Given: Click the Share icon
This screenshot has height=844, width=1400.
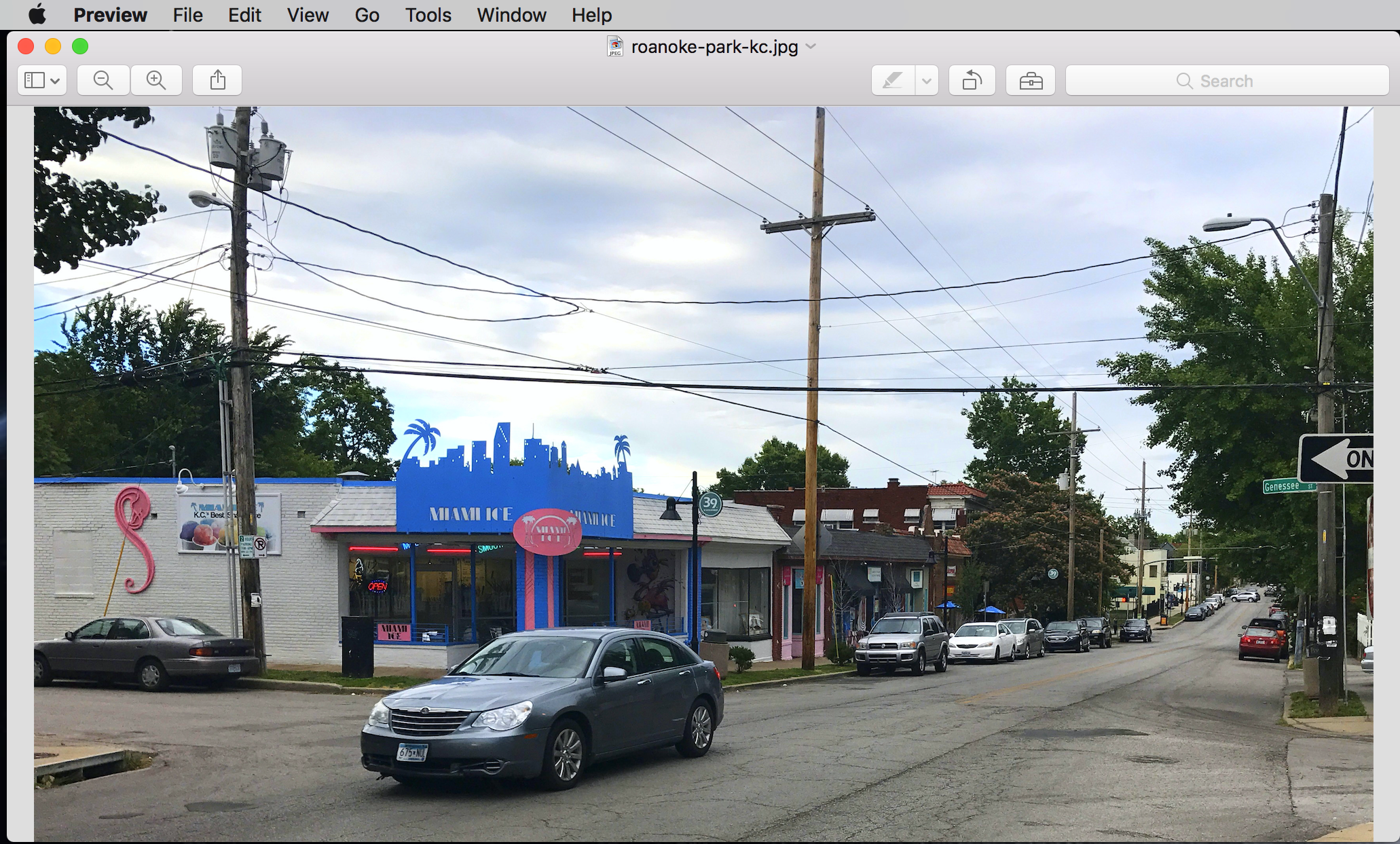Looking at the screenshot, I should [x=219, y=79].
